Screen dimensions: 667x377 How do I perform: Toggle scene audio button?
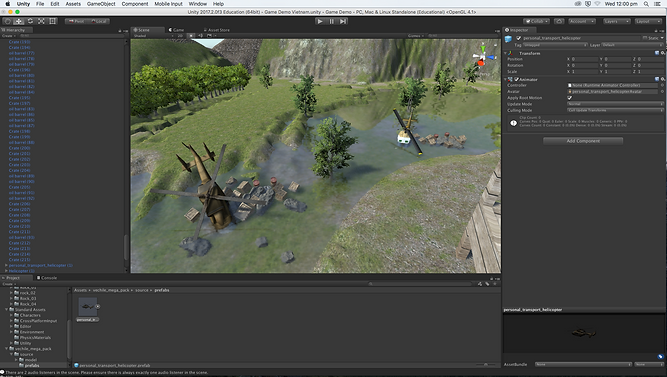pos(200,36)
